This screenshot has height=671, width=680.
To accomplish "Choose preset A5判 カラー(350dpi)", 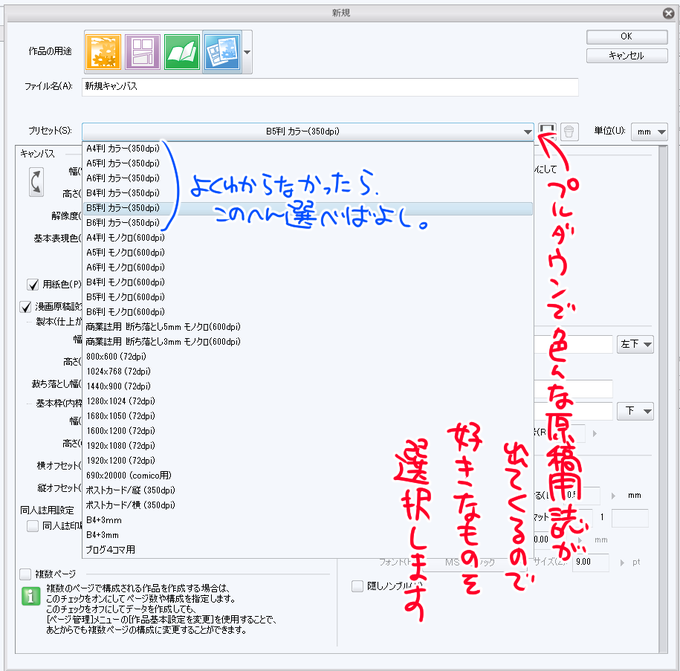I will 308,164.
